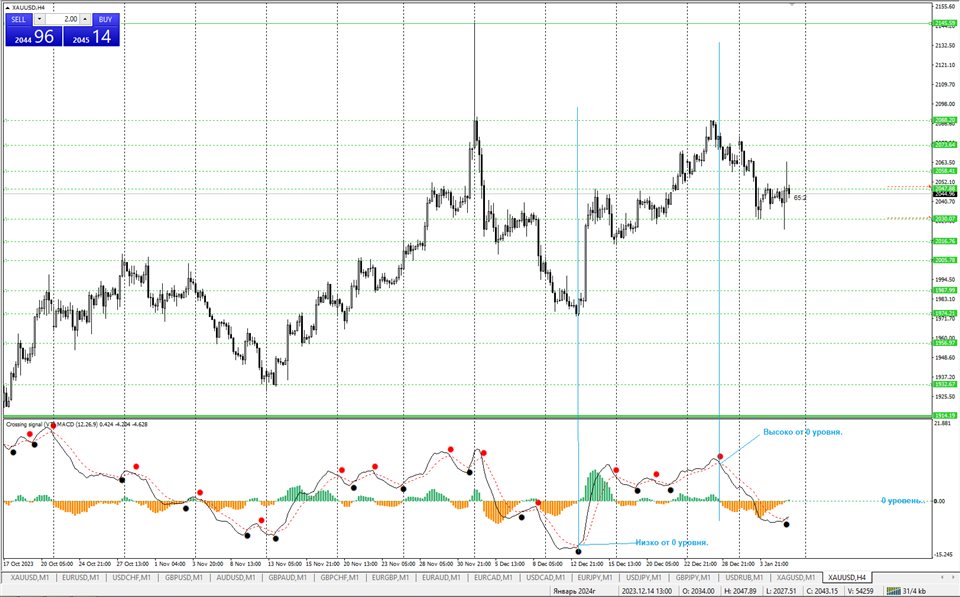This screenshot has height=597, width=960.
Task: Increase lot volume with the up arrow
Action: (86, 19)
